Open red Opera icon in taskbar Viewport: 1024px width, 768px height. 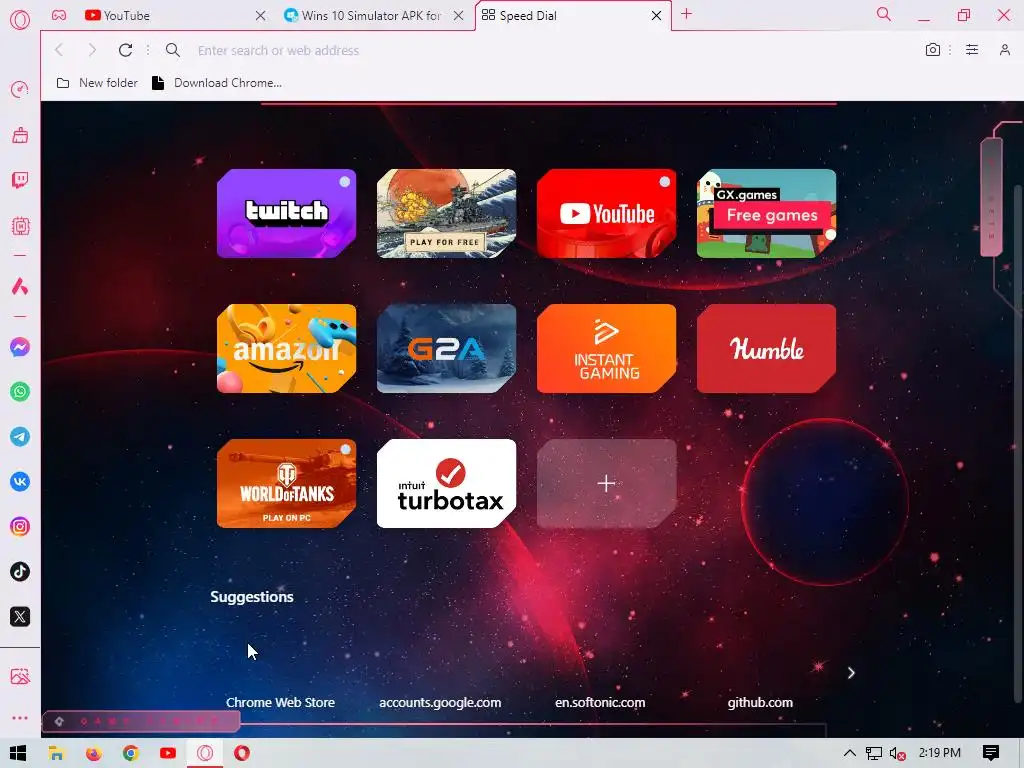(x=242, y=753)
